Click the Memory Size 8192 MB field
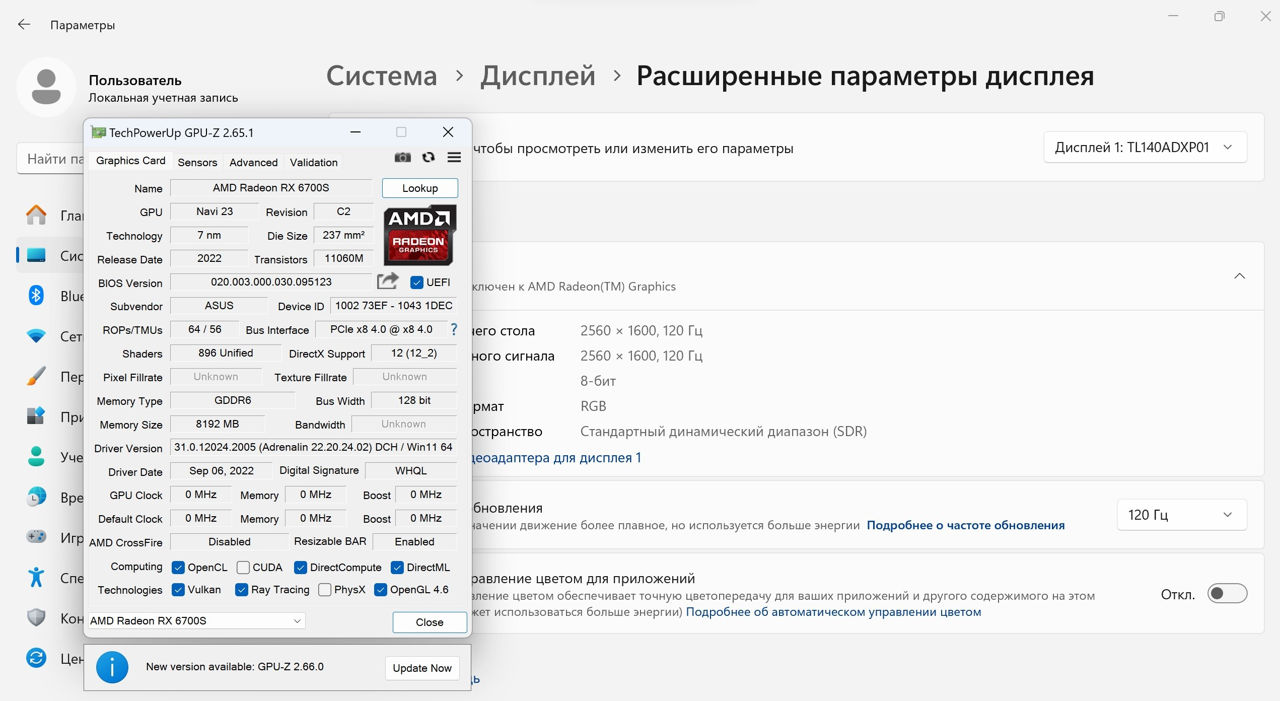 pyautogui.click(x=218, y=424)
